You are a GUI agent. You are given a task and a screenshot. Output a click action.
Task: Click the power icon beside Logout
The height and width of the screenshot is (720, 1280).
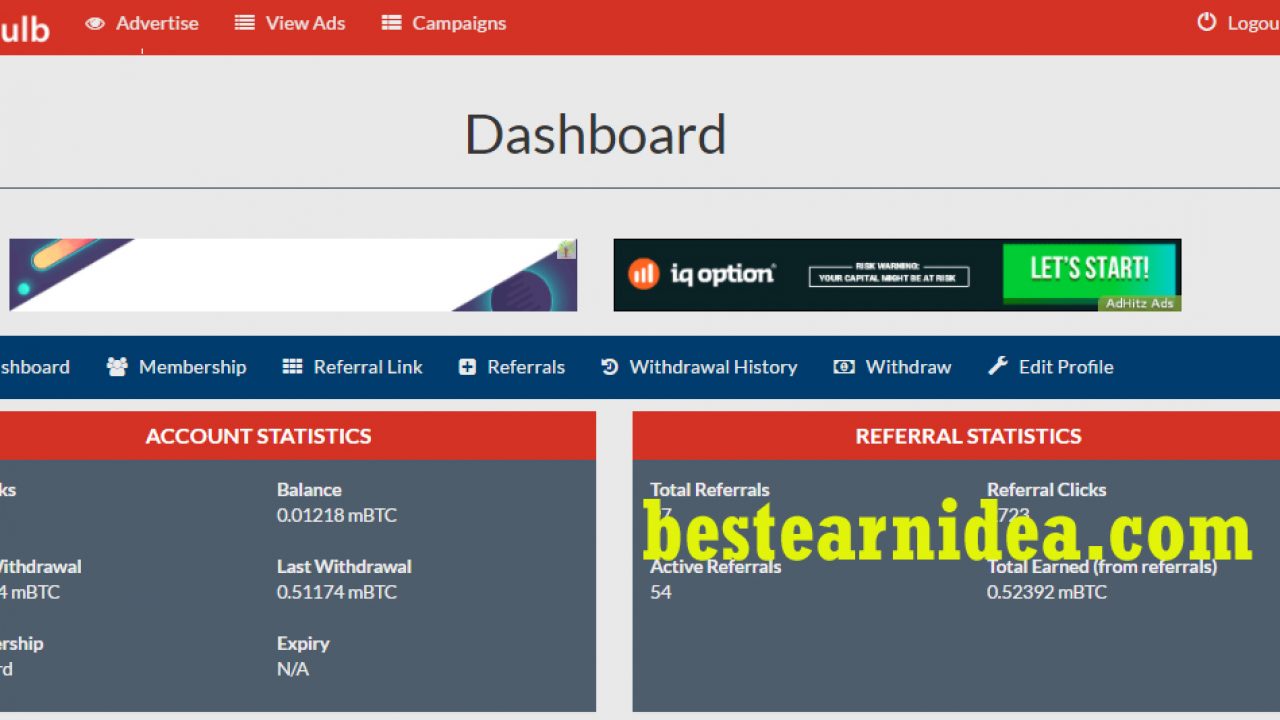tap(1207, 23)
